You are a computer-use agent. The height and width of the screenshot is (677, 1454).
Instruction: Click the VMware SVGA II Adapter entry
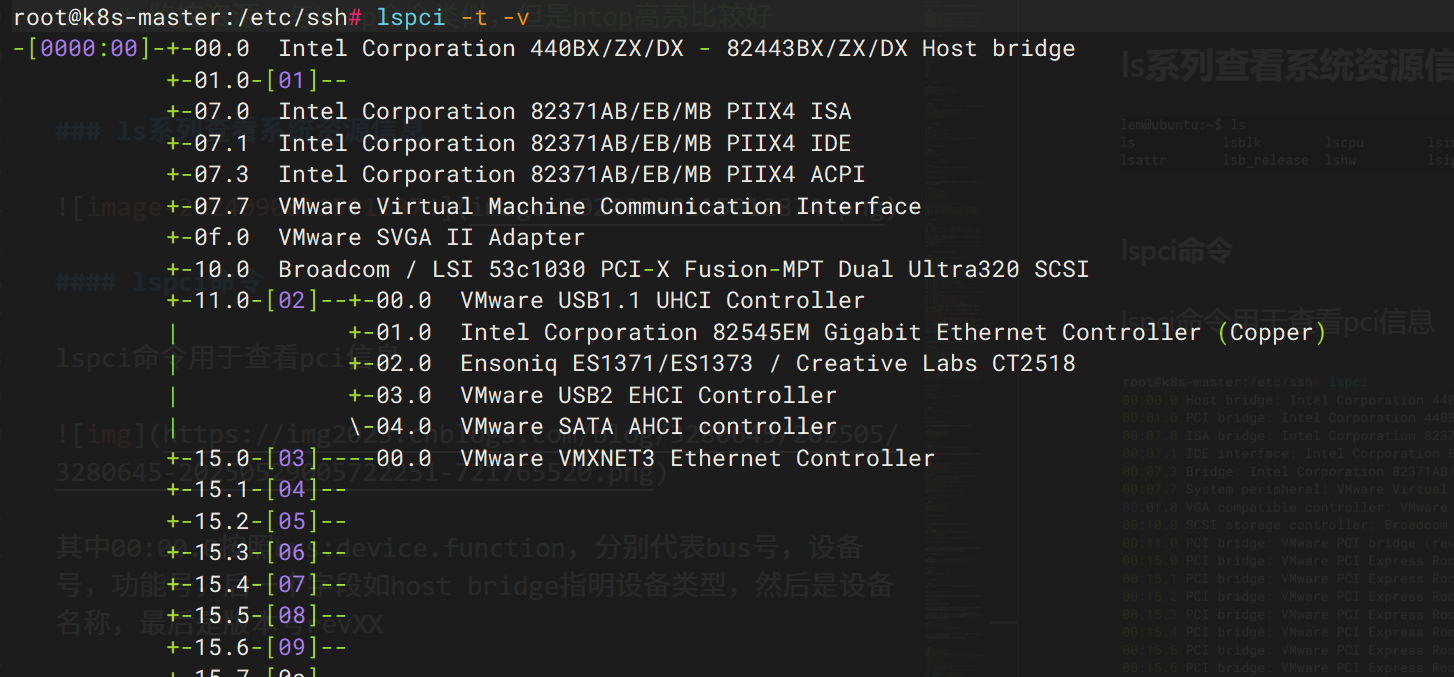coord(431,238)
